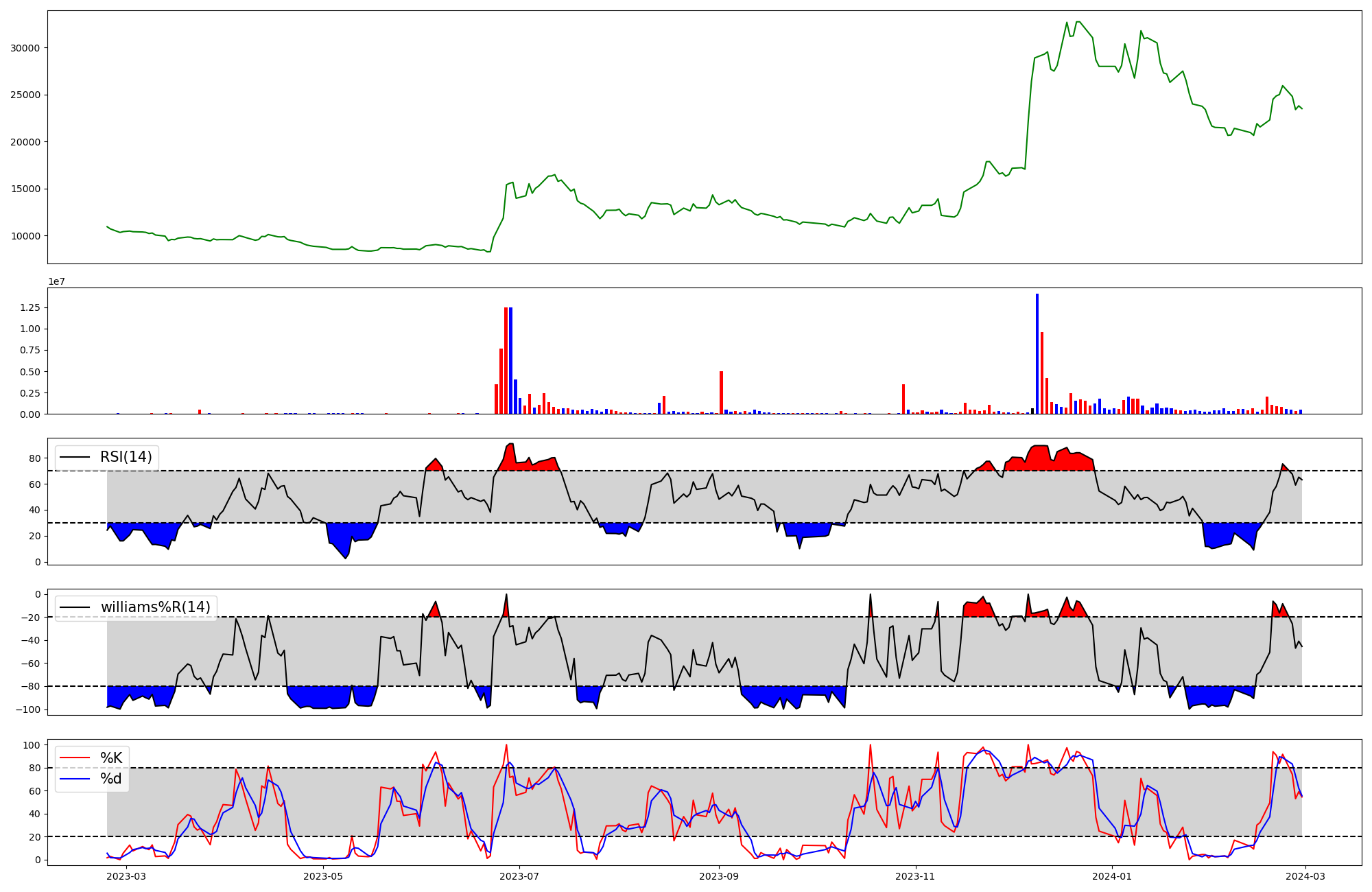Viewport: 1372px width, 892px height.
Task: Click the black RSI legend line swatch
Action: tap(75, 457)
